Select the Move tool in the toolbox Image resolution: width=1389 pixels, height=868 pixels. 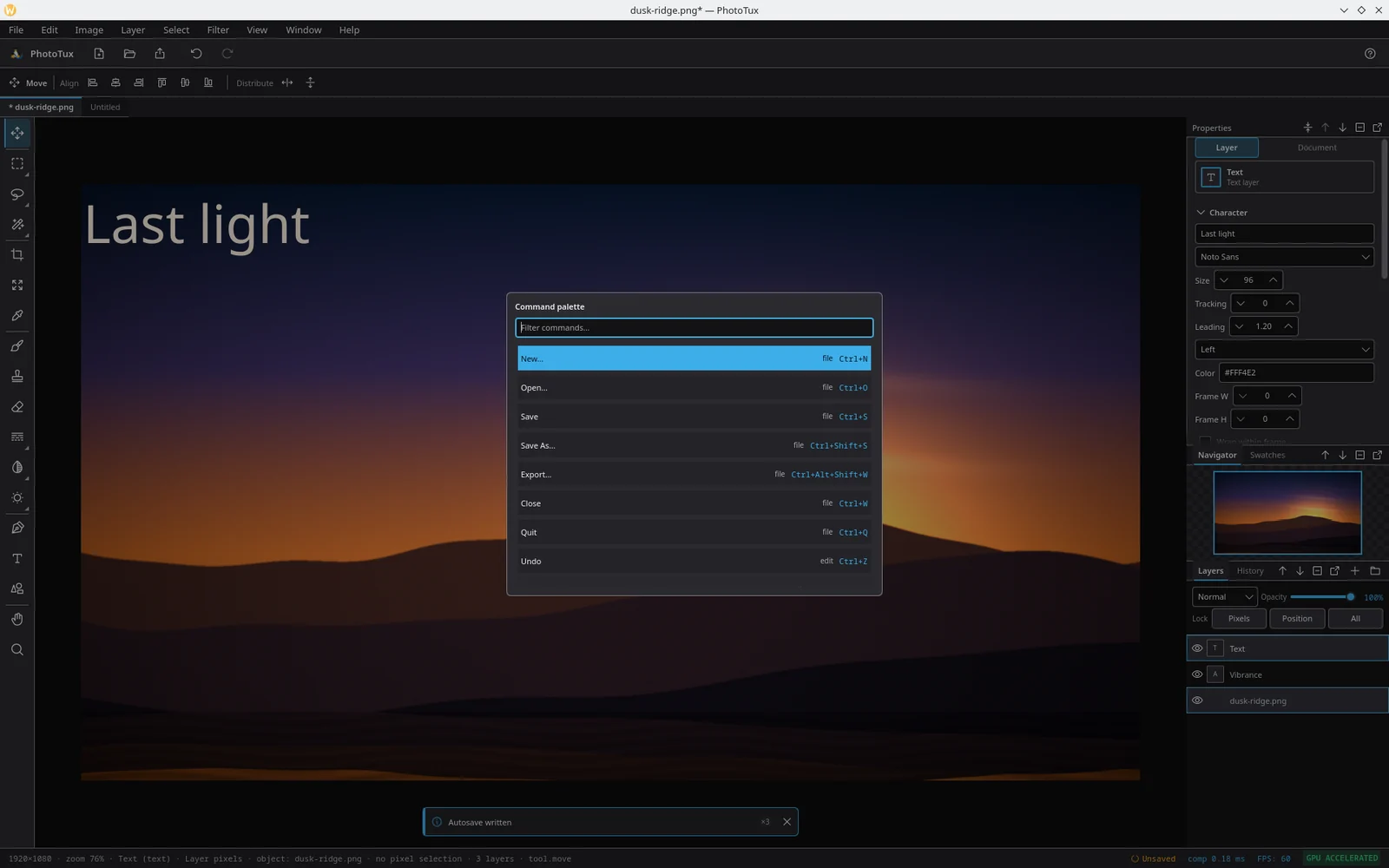[17, 134]
